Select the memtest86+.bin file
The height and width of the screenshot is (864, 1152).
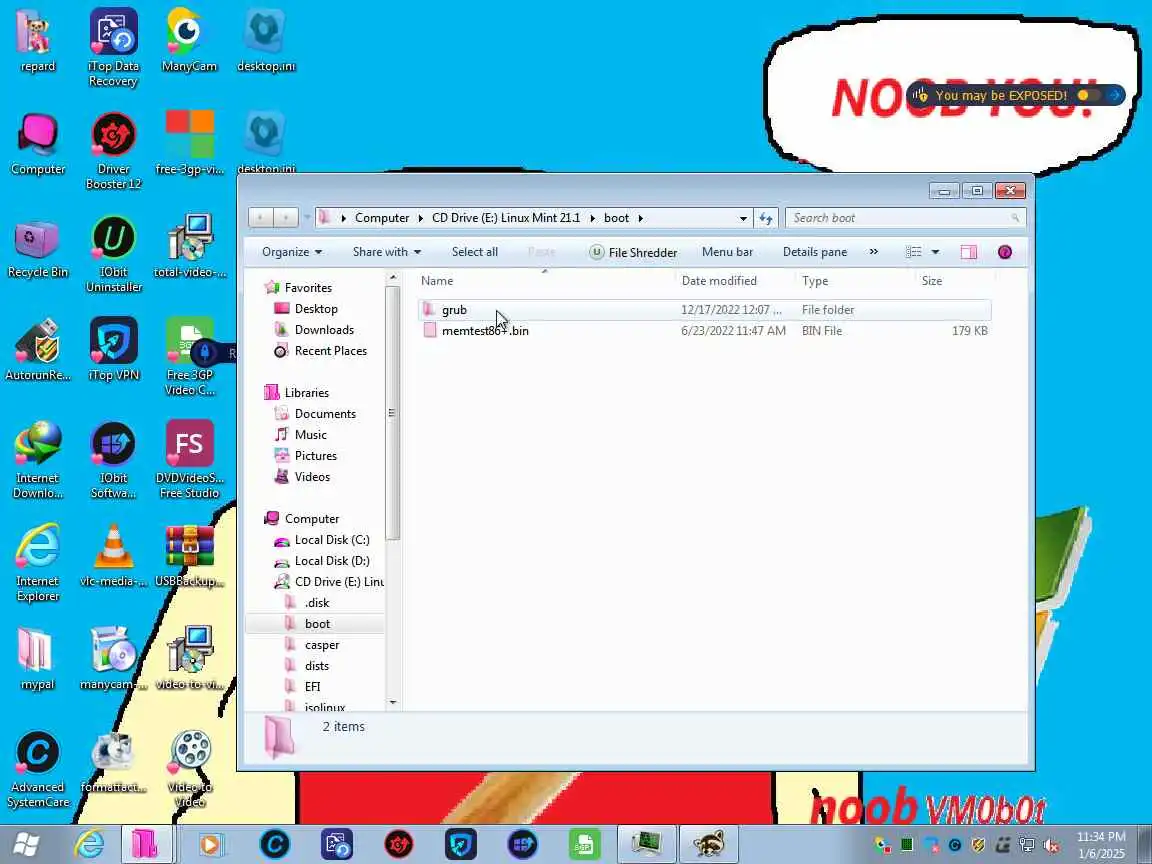coord(704,331)
